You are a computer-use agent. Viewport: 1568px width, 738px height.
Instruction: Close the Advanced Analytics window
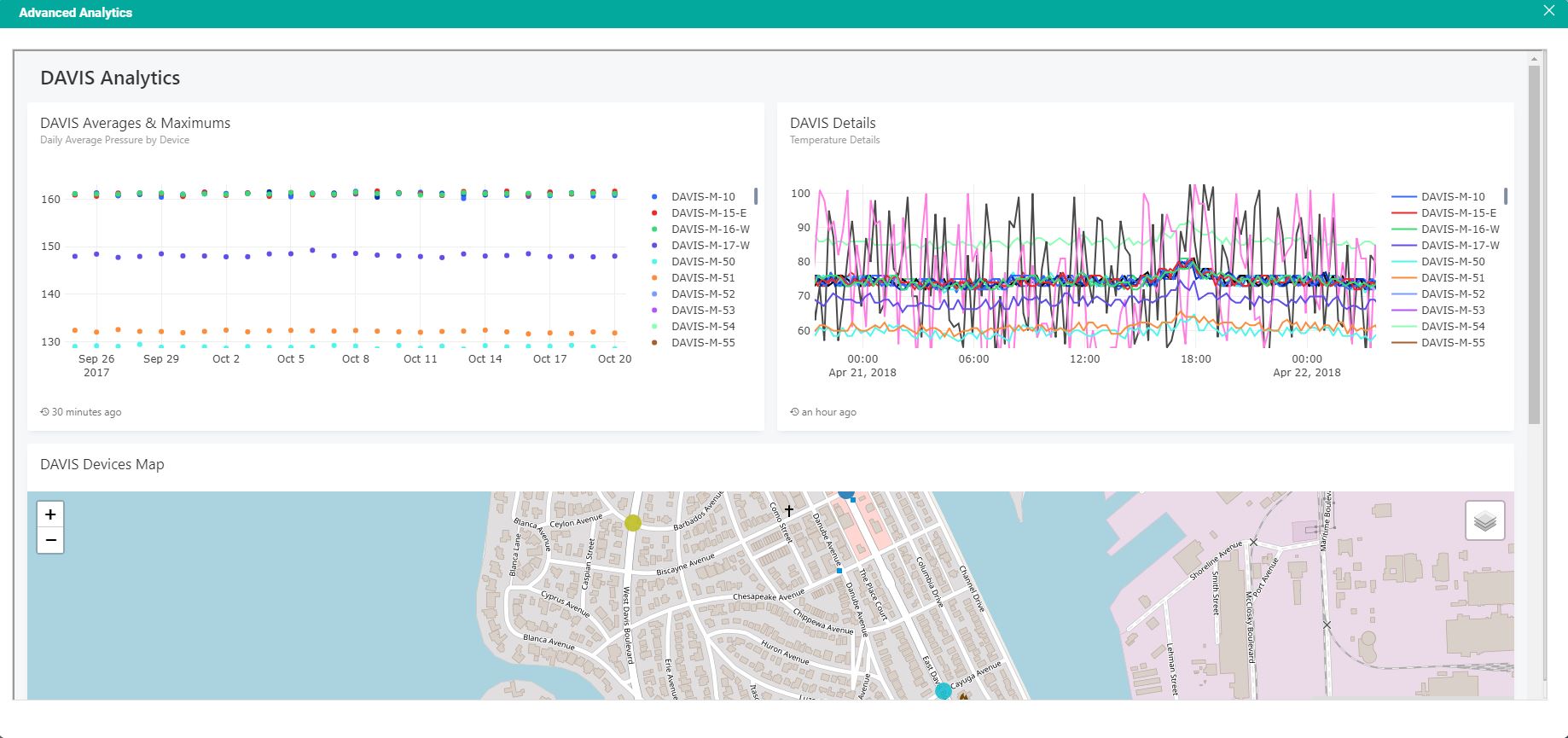point(1548,11)
